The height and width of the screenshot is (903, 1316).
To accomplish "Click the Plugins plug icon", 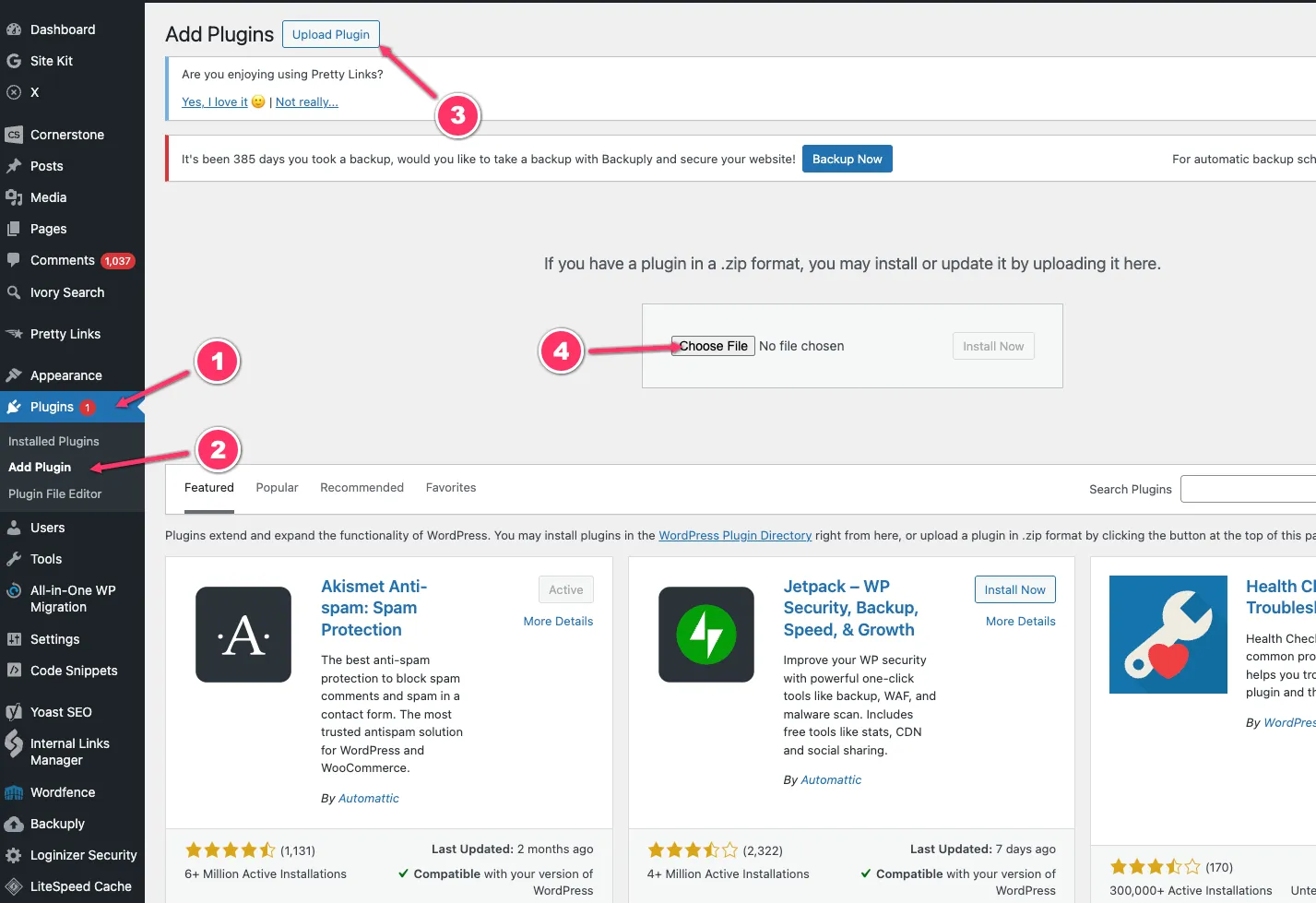I will pyautogui.click(x=14, y=407).
